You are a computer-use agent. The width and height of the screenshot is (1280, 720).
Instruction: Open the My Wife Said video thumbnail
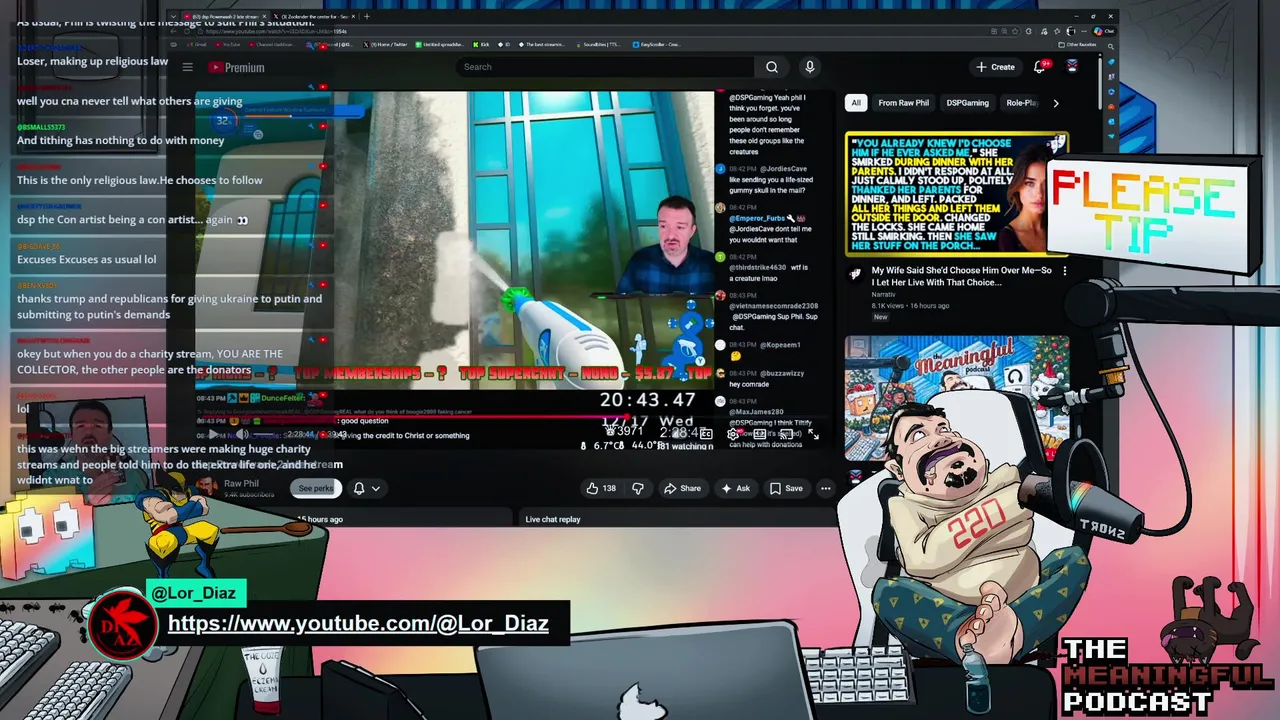(957, 194)
